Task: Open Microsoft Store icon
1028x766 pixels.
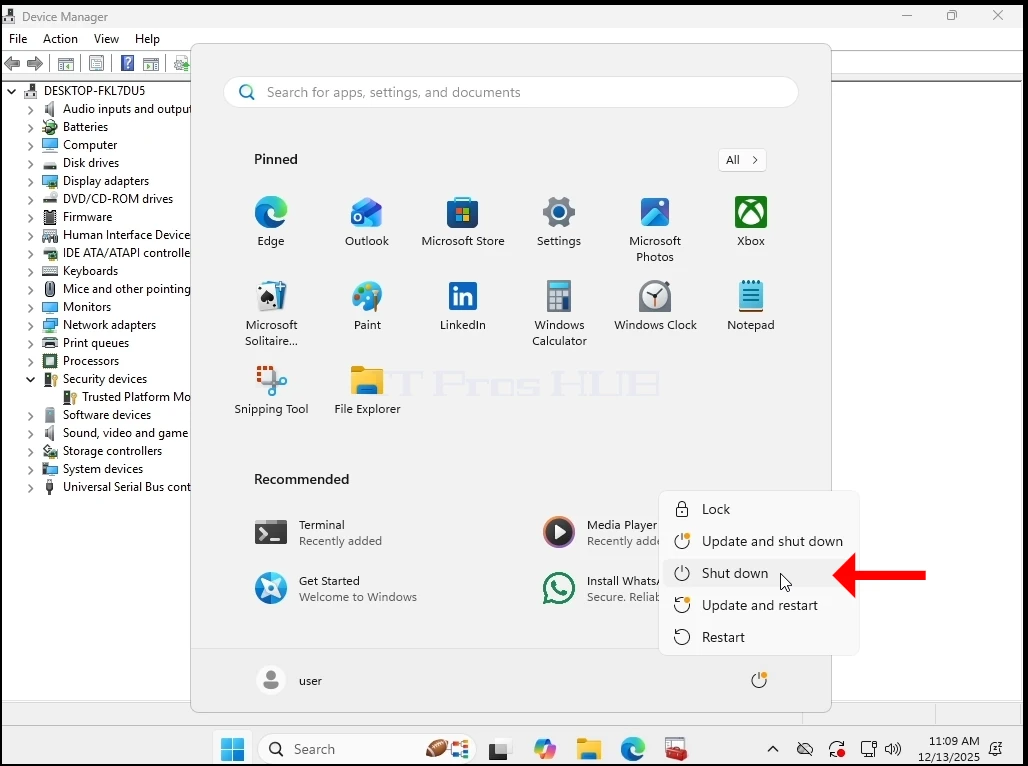Action: 463,222
